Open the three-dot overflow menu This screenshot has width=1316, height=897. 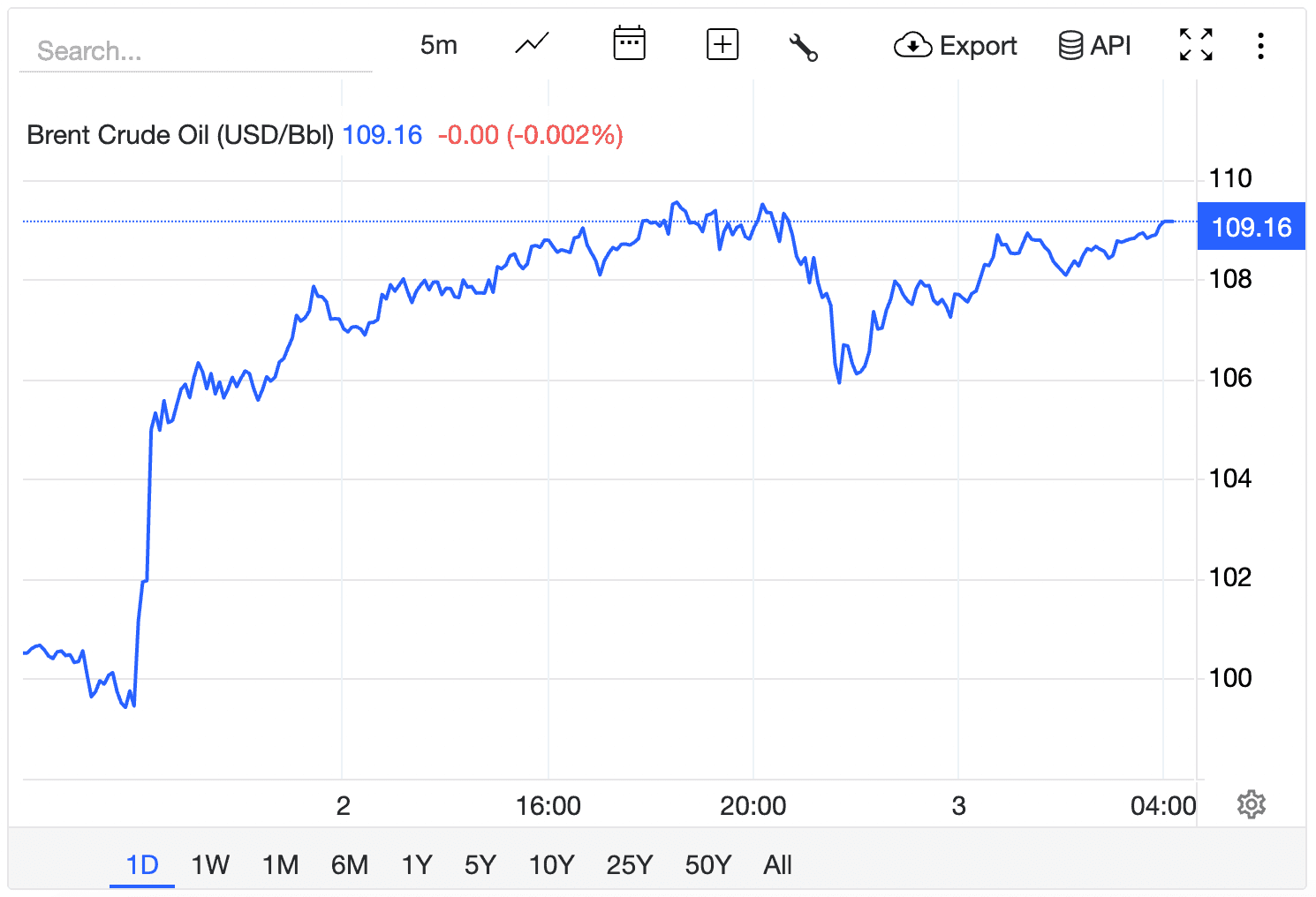[1260, 45]
